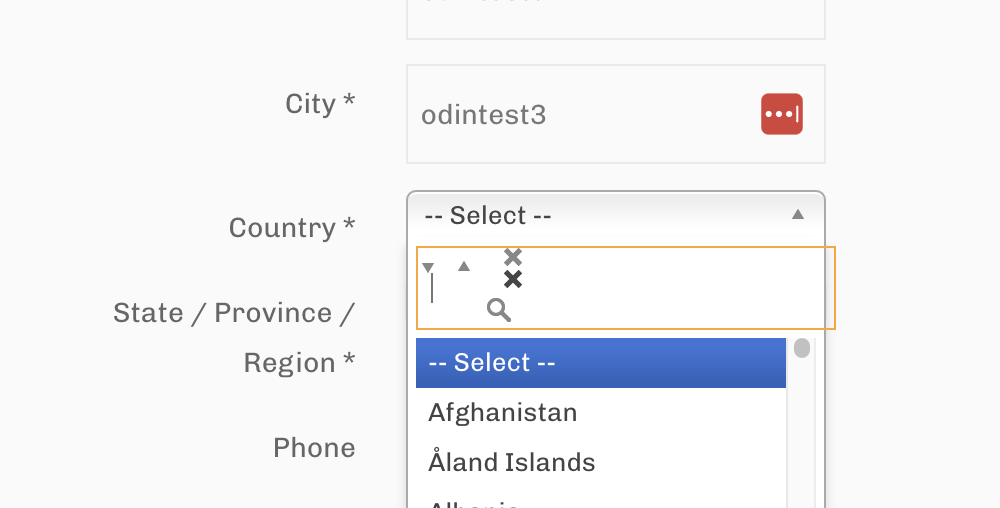Click the small down-pointing triangle in search box
1000x508 pixels.
click(x=428, y=267)
